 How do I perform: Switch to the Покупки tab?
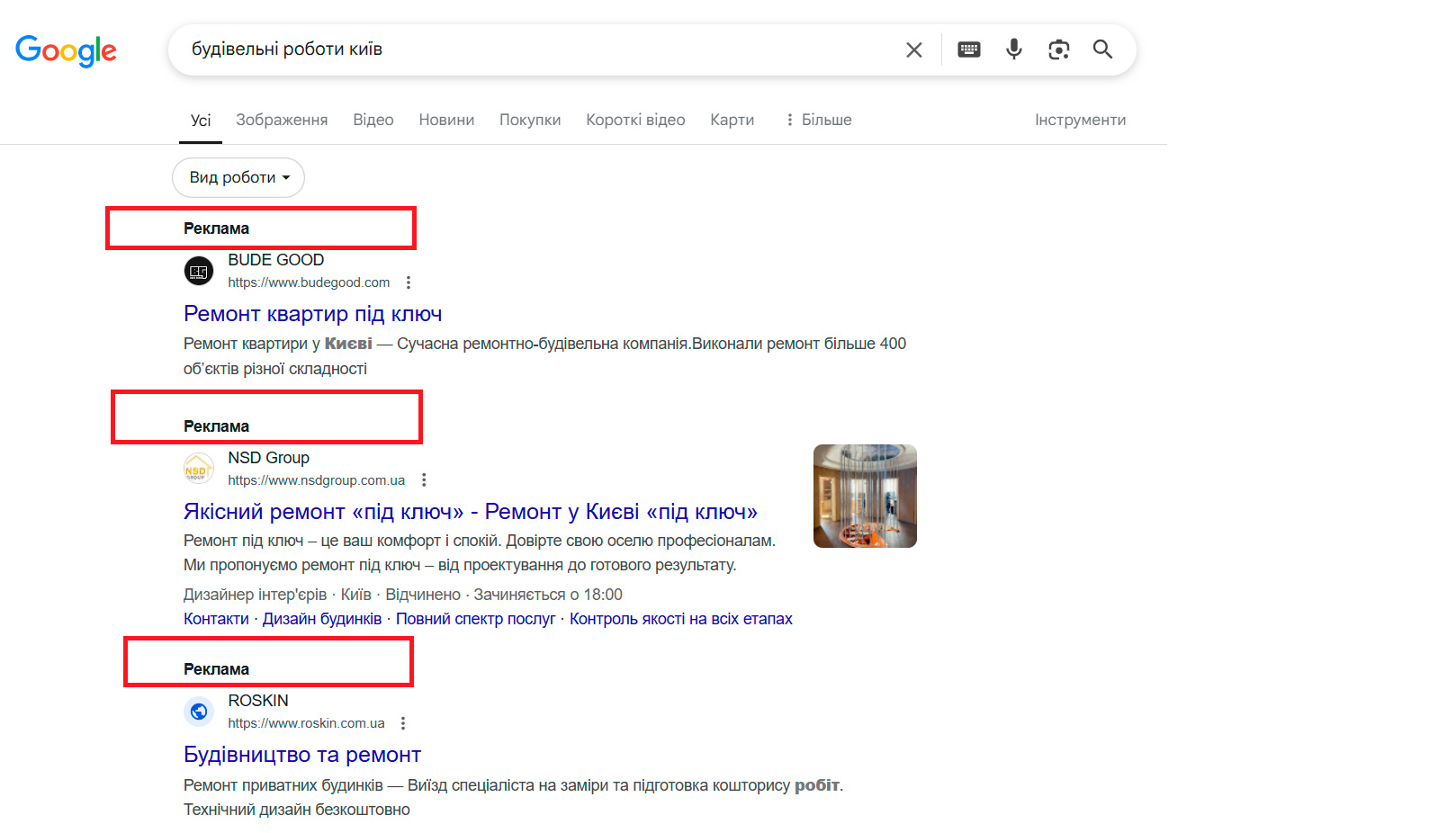pos(530,120)
